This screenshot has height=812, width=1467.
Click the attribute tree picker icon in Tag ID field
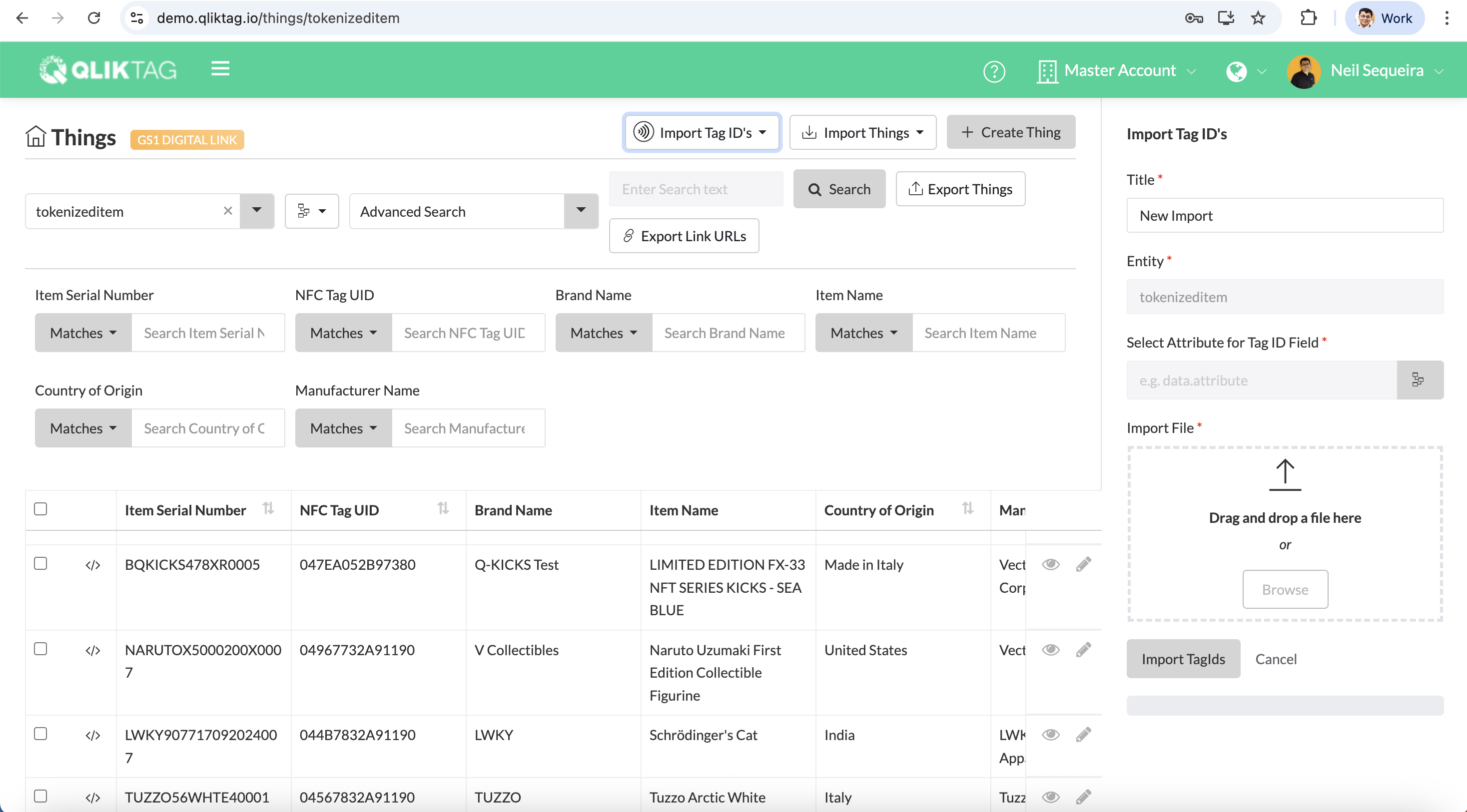[x=1419, y=380]
